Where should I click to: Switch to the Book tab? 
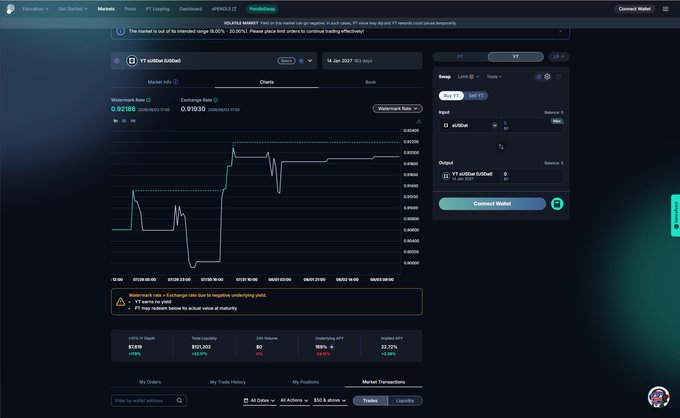click(370, 82)
